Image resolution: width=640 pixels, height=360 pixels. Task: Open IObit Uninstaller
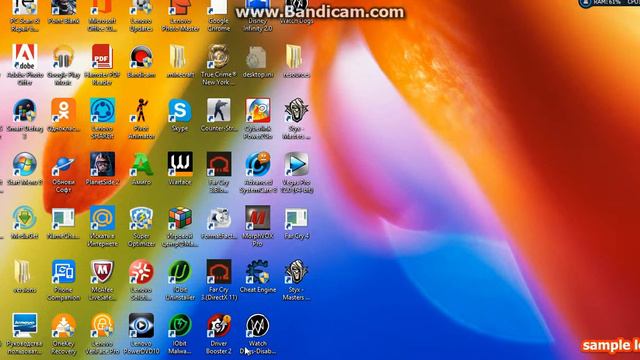[180, 280]
